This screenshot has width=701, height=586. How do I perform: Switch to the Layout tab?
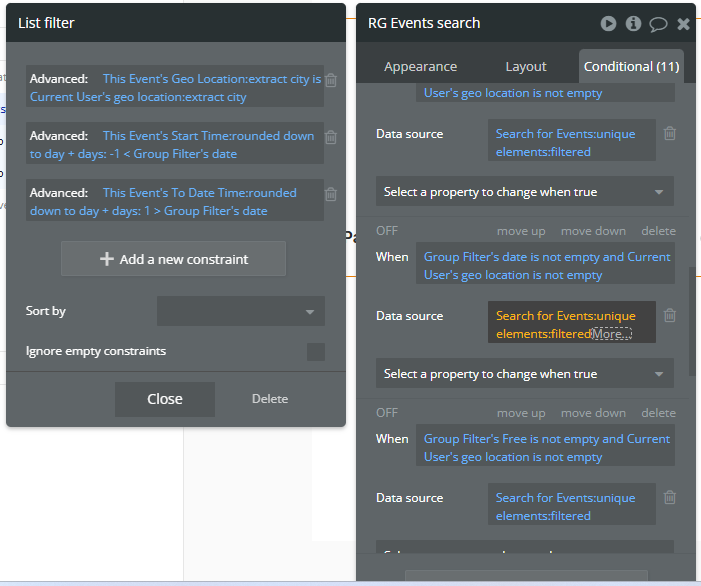526,67
